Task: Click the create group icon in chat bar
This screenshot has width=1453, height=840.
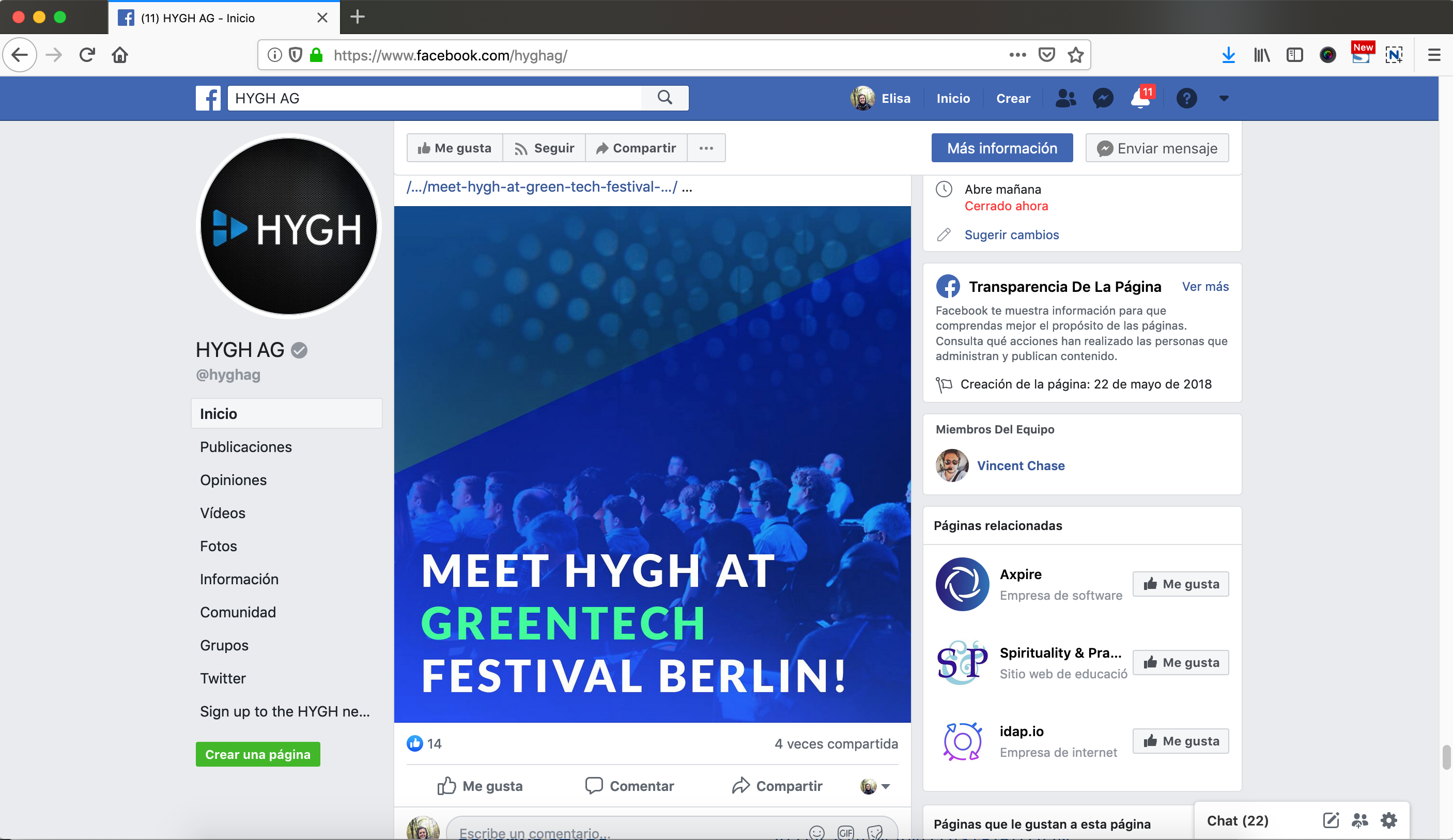Action: (x=1359, y=820)
